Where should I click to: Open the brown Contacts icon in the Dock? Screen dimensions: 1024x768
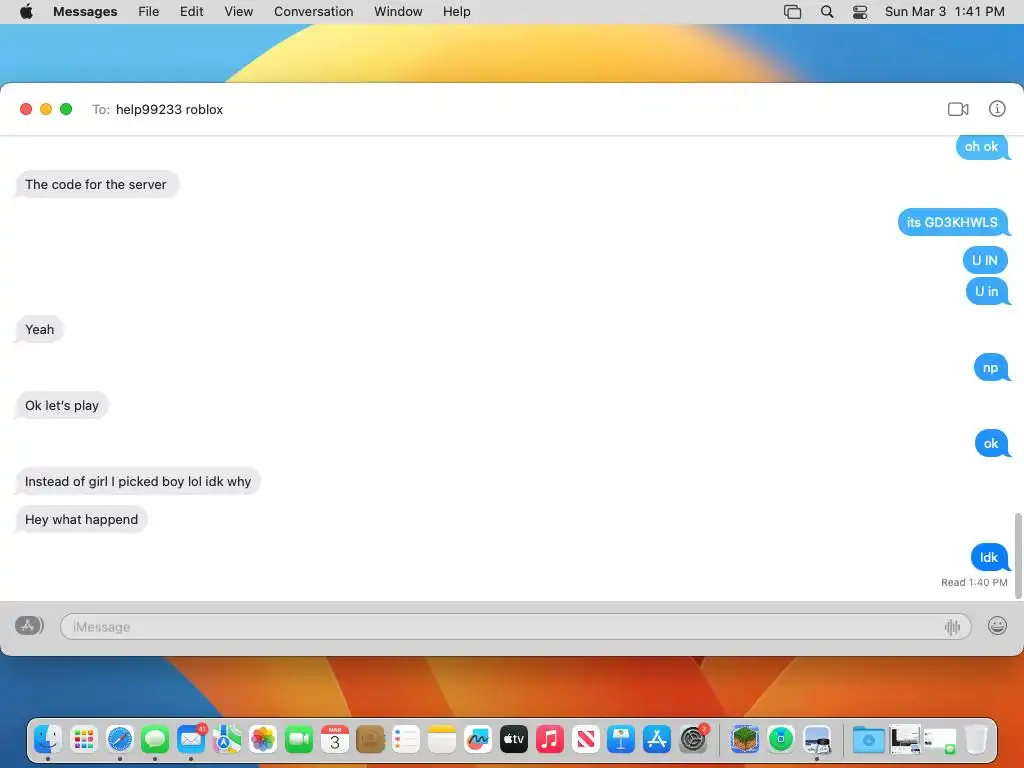tap(370, 740)
